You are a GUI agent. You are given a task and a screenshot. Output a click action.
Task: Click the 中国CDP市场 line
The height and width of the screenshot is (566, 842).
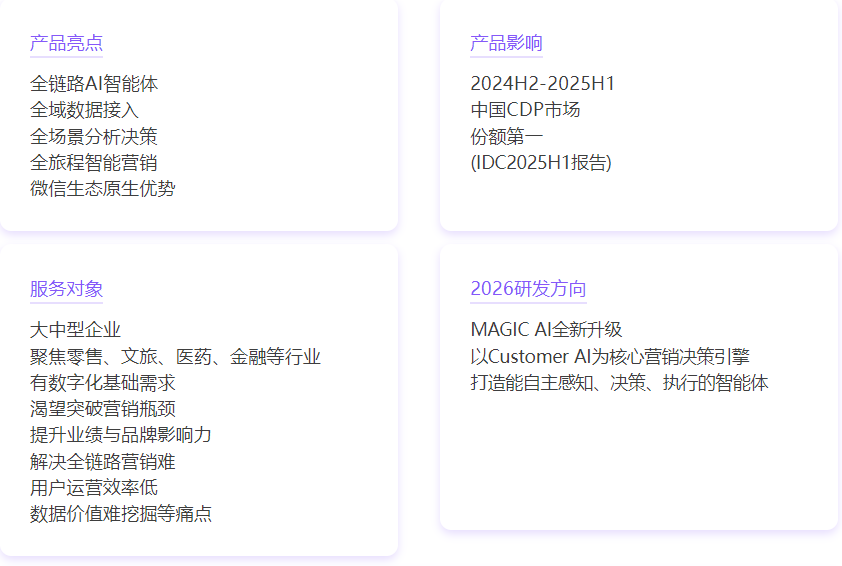(x=525, y=110)
